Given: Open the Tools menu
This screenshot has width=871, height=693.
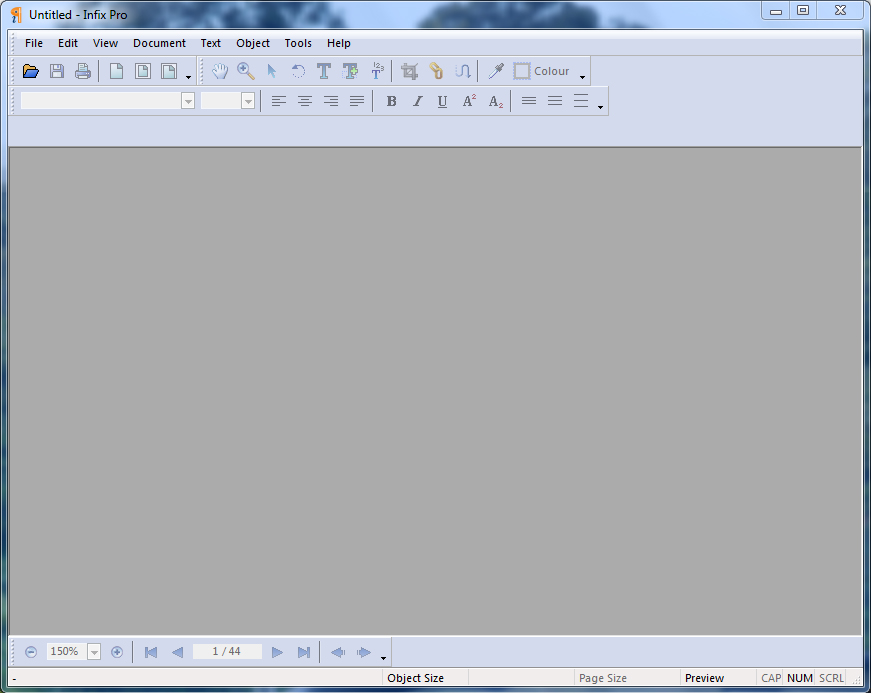Looking at the screenshot, I should tap(298, 43).
